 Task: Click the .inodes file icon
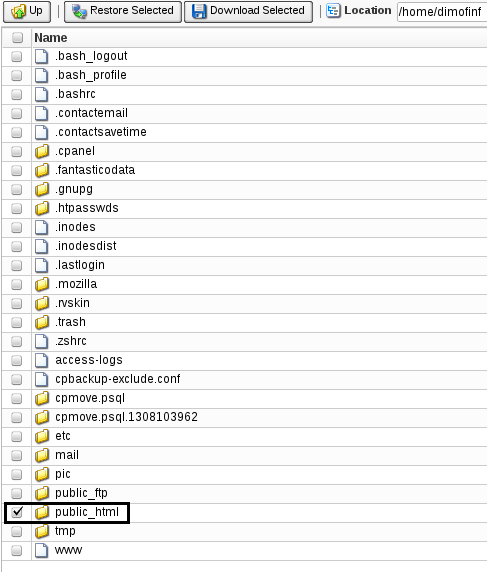[41, 227]
